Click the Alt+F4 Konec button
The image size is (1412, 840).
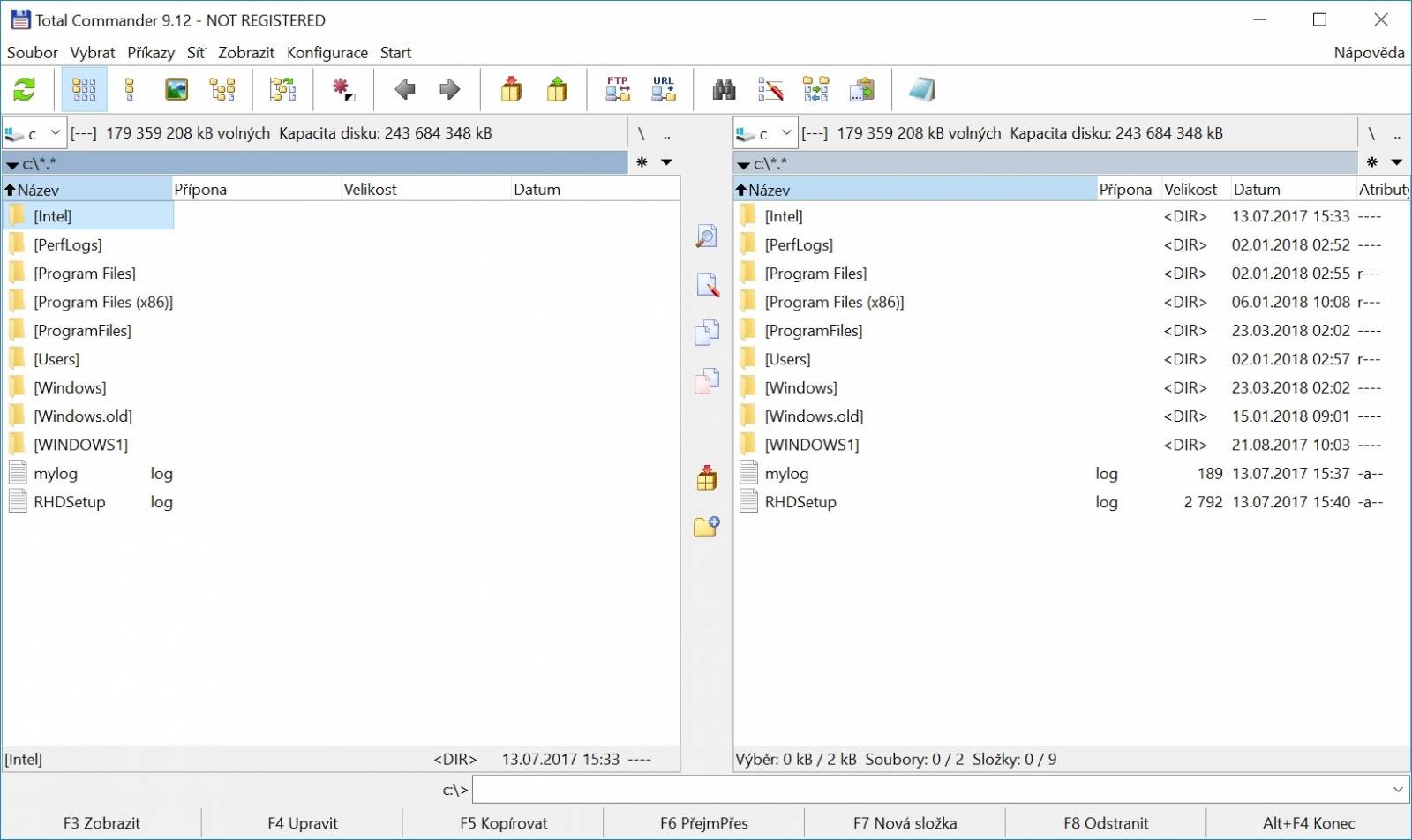(x=1309, y=823)
